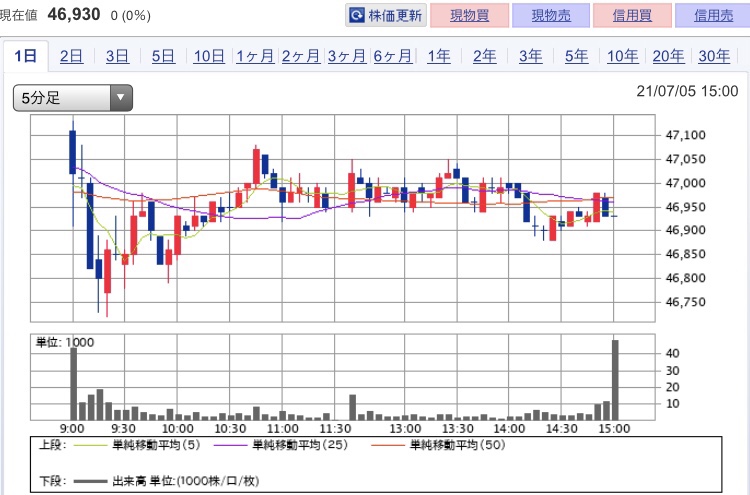The height and width of the screenshot is (495, 750).
Task: Show the 3ヶ月 chart range
Action: click(x=347, y=56)
